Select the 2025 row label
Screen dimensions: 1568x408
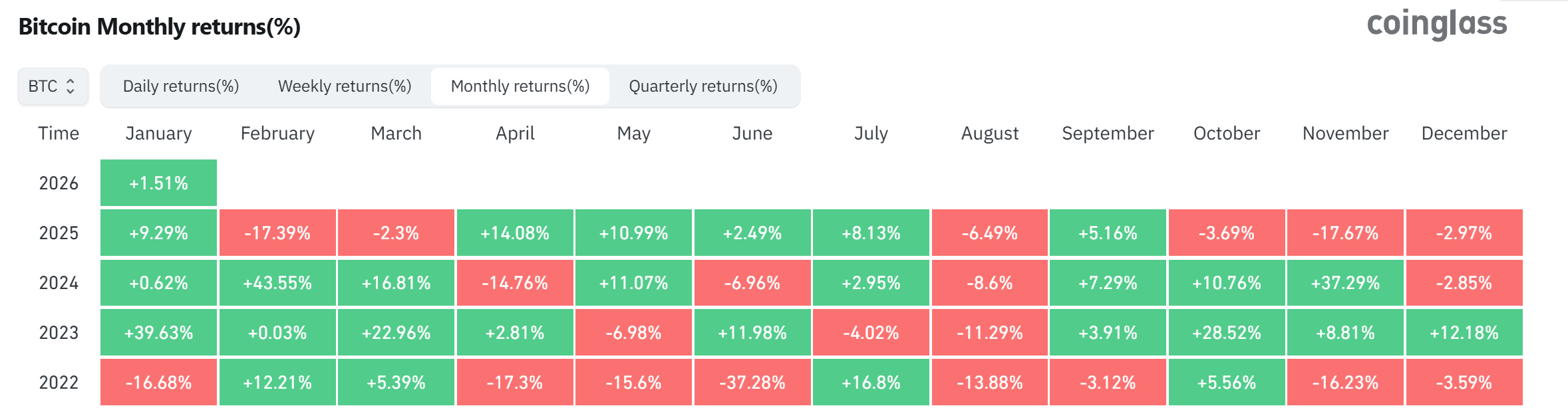59,233
